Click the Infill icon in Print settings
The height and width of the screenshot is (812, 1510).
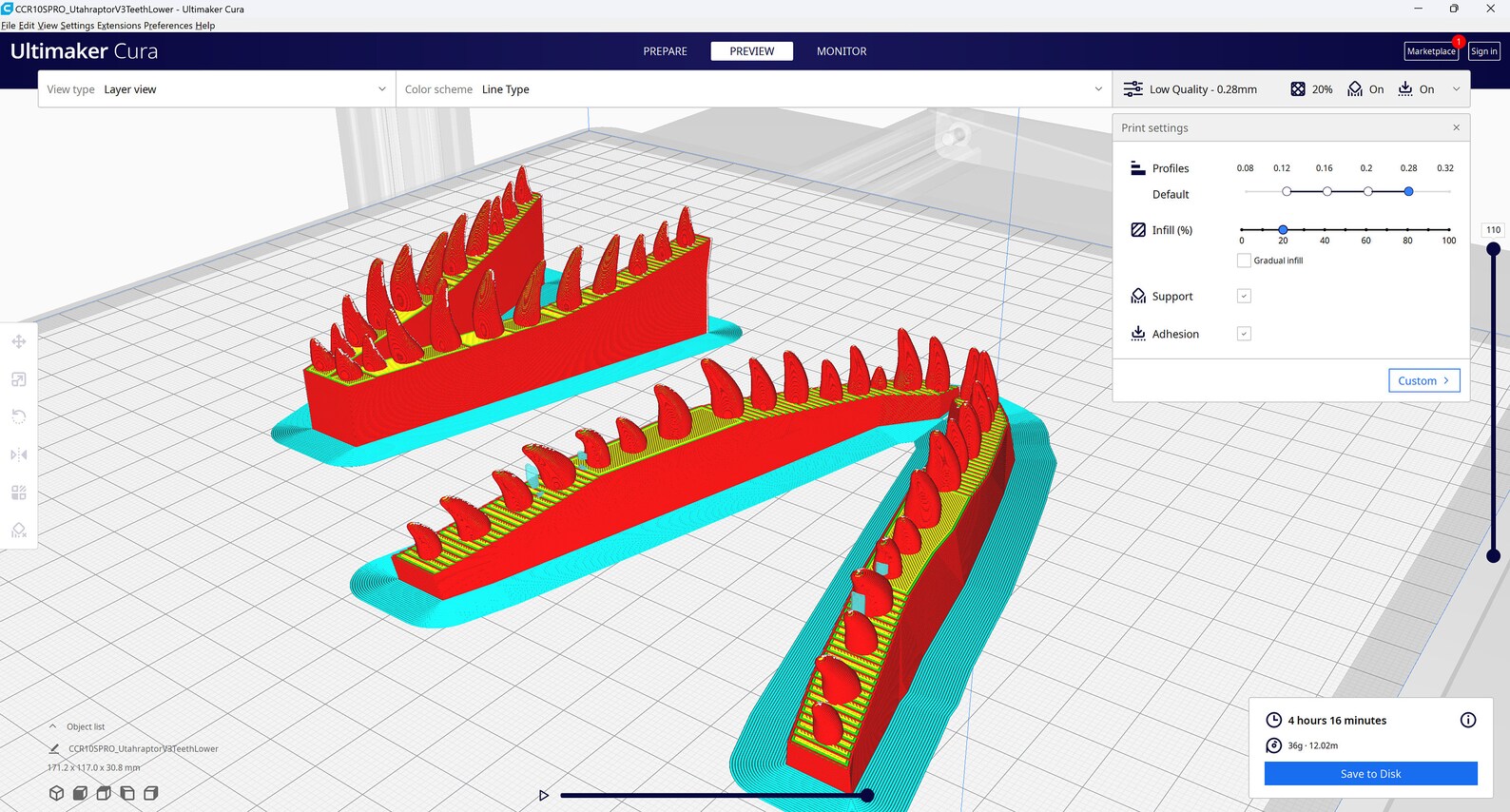tap(1138, 230)
